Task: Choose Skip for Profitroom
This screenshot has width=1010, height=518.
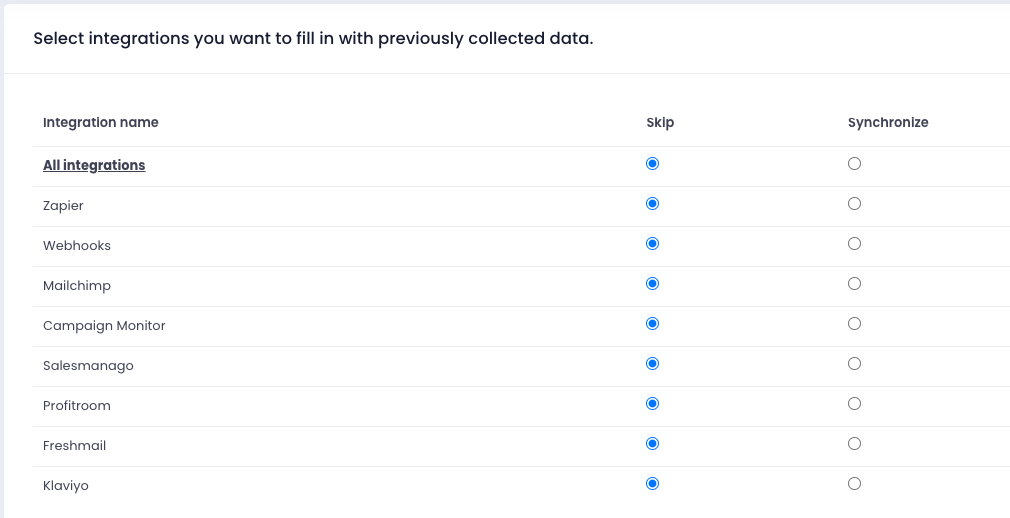Action: click(653, 403)
